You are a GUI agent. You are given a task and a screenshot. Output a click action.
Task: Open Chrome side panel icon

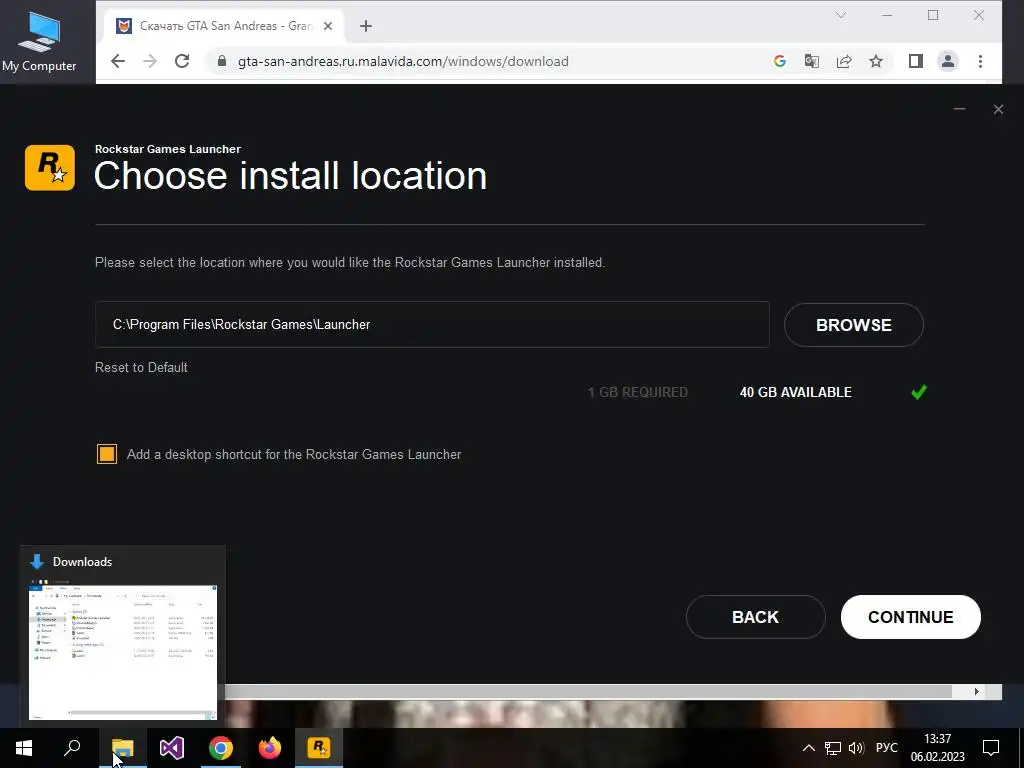tap(916, 61)
